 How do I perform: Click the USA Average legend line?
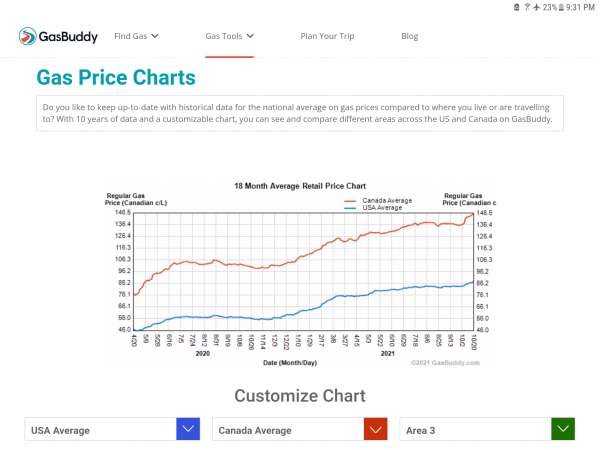350,208
